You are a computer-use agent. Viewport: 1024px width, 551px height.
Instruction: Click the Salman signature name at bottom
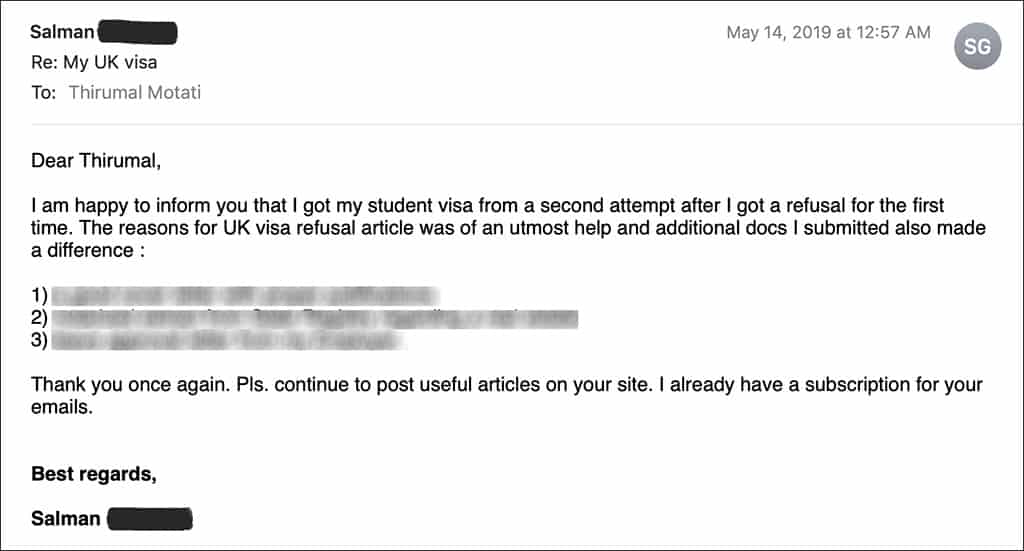click(x=66, y=518)
